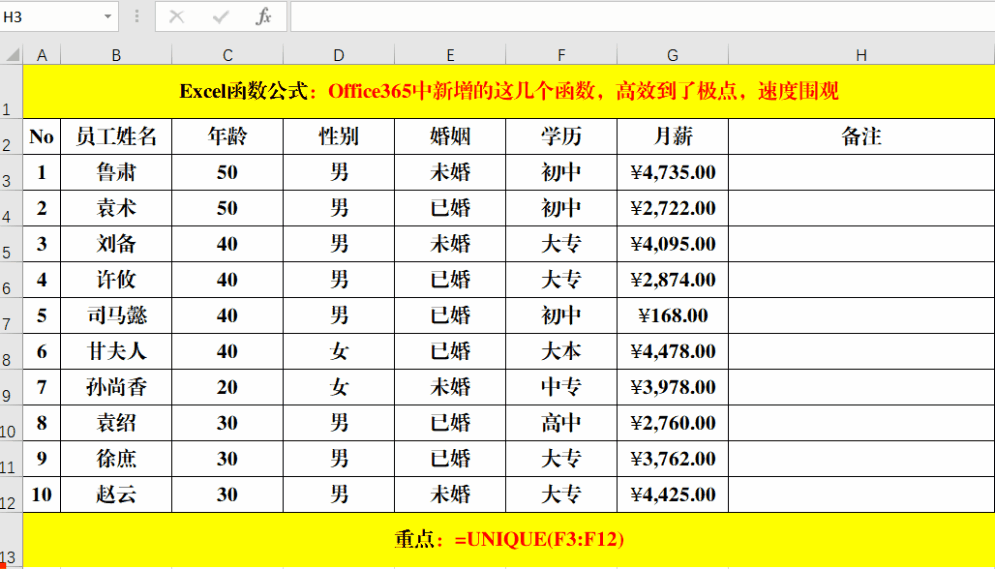Screen dimensions: 995x569
Task: Select salary cell ¥3,978.00
Action: pos(673,387)
